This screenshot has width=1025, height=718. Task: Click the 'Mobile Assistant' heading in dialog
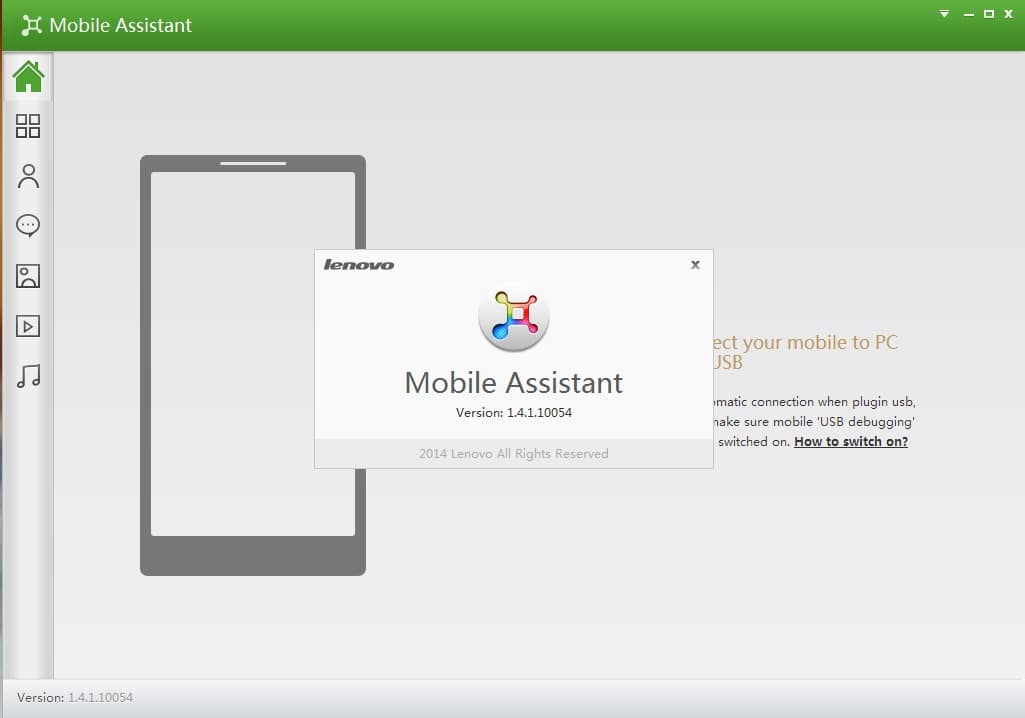pos(514,383)
